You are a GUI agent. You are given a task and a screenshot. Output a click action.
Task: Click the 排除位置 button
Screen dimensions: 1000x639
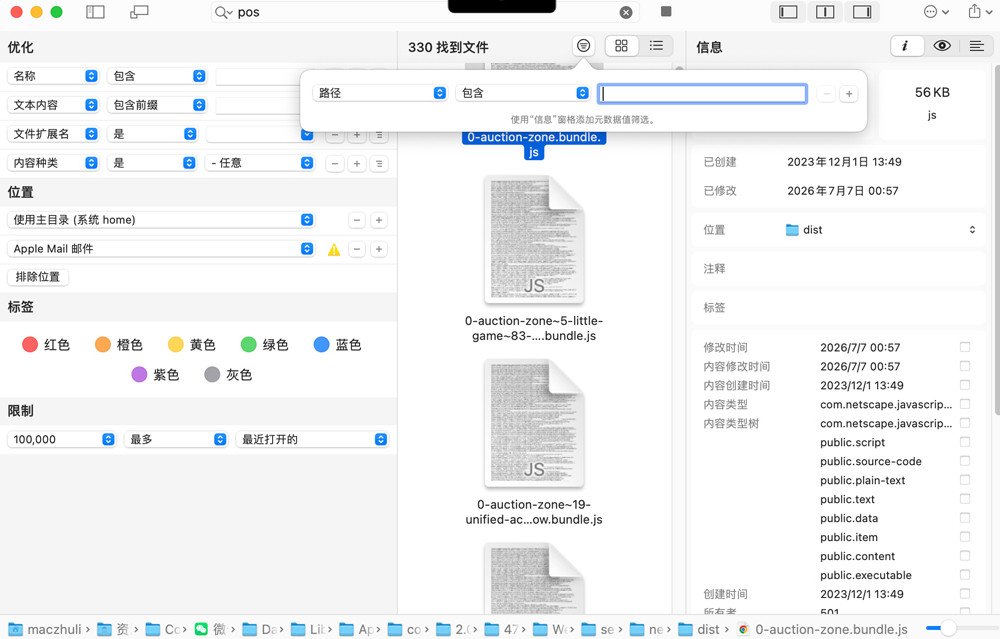click(38, 277)
